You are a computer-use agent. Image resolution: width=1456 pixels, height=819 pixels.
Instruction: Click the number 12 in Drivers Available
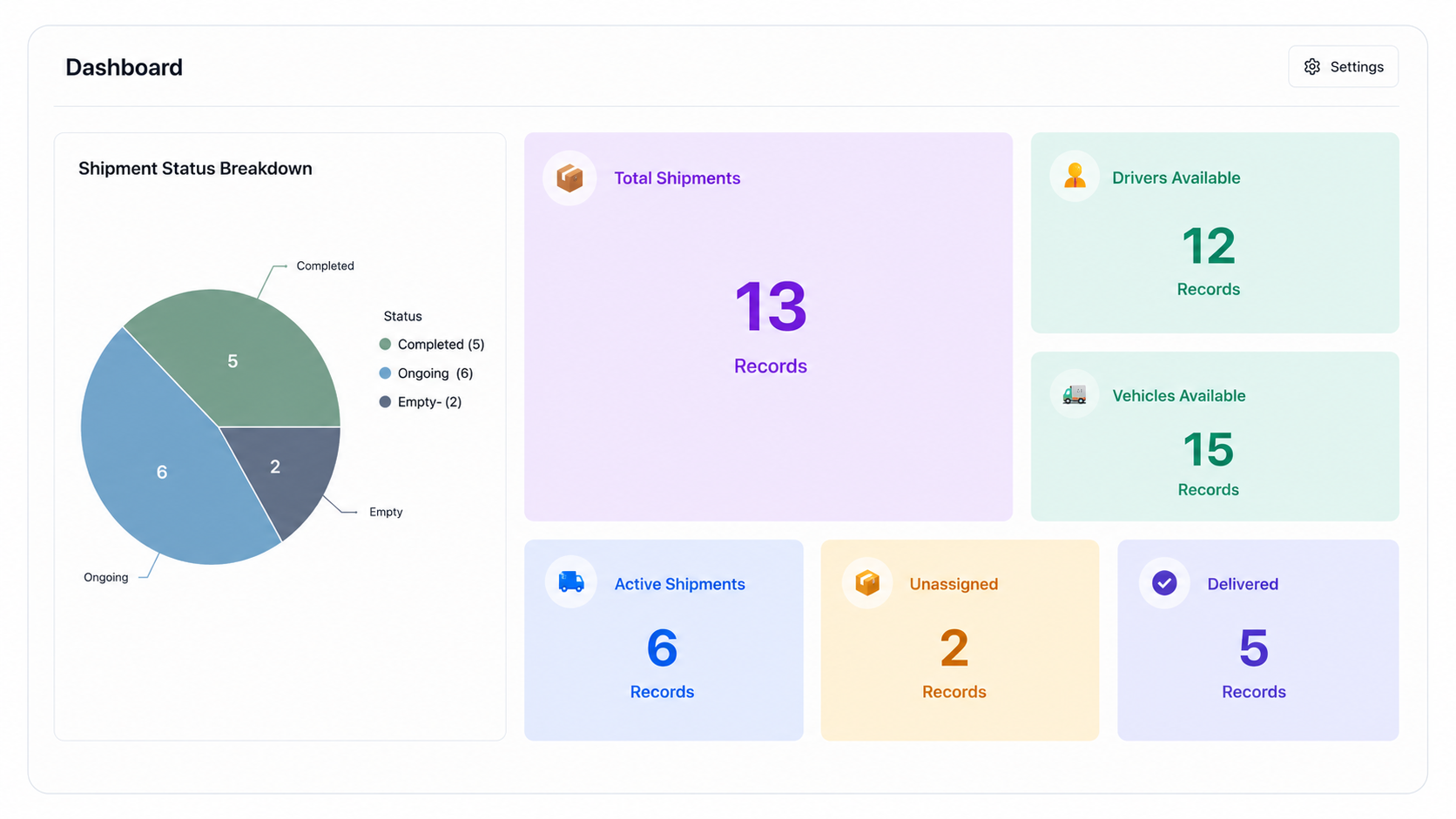(1209, 246)
